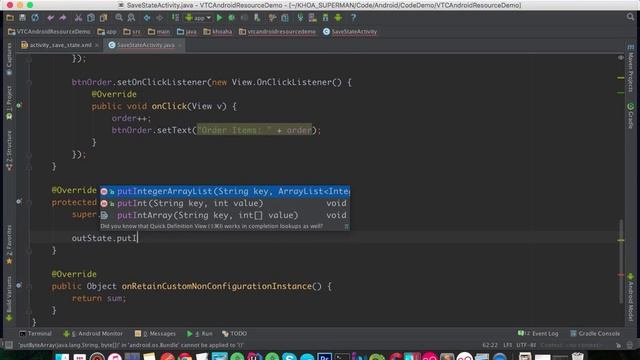Click the Save All toolbar icon
This screenshot has width=640, height=360.
[x=22, y=18]
